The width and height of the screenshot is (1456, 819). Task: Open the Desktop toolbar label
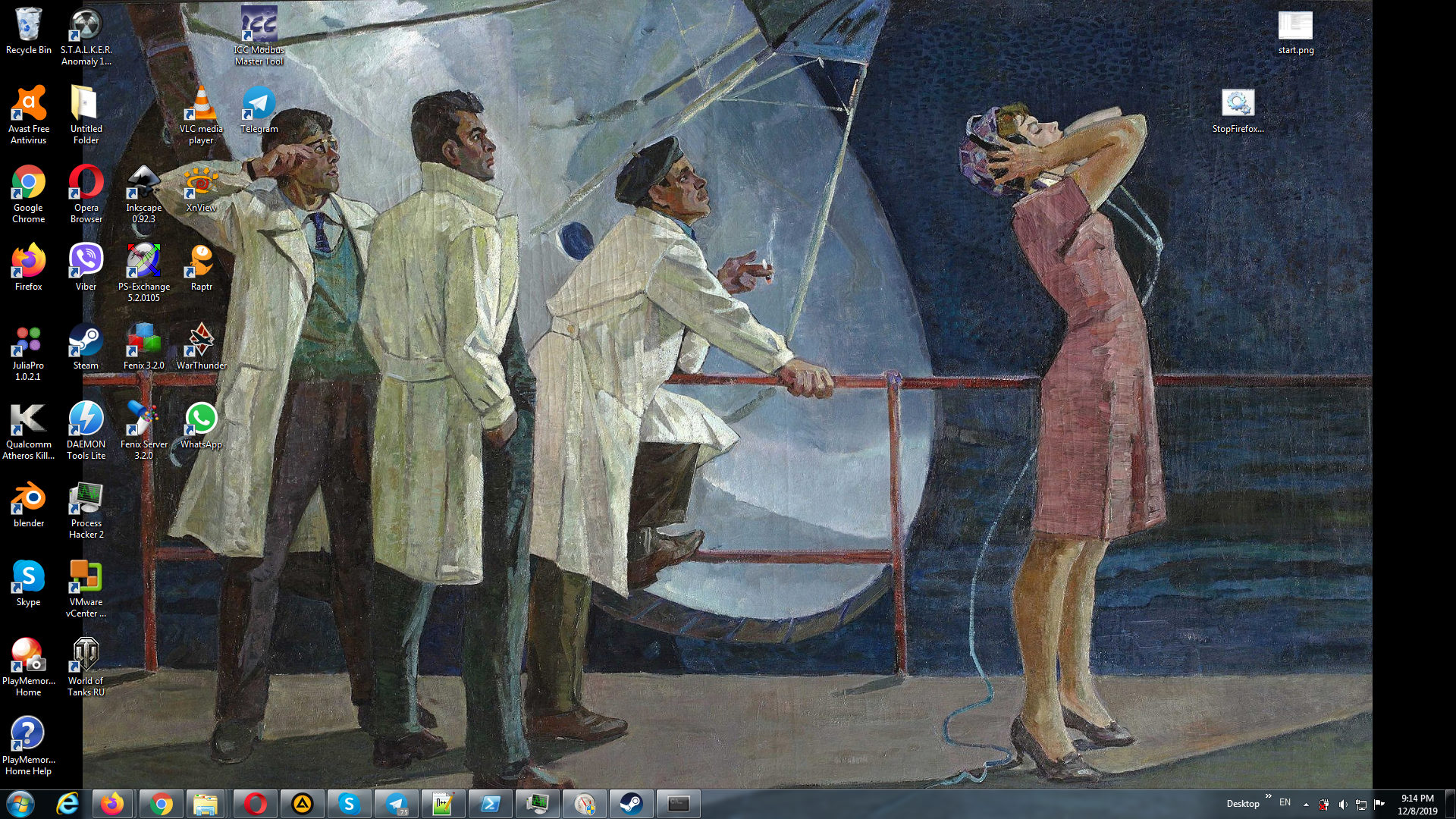[x=1242, y=804]
